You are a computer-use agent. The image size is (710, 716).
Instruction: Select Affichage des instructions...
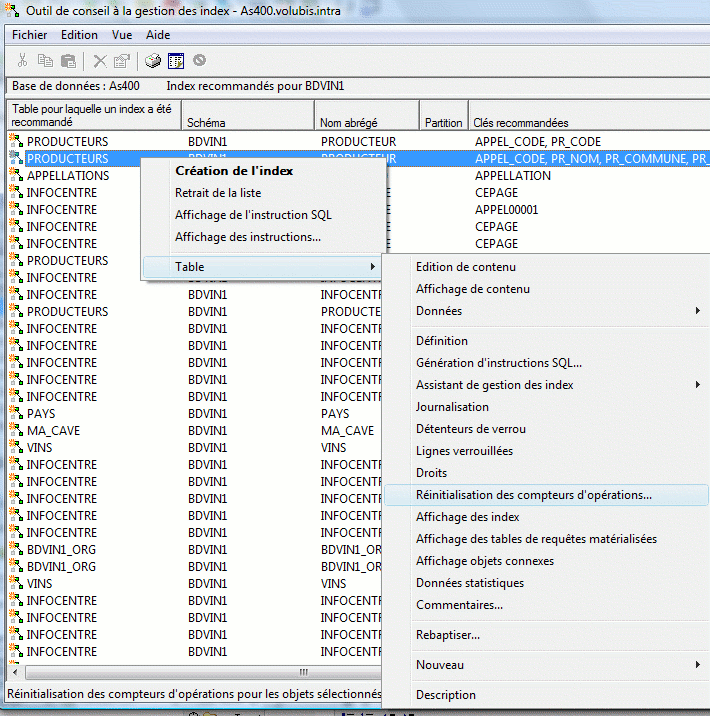pyautogui.click(x=263, y=237)
